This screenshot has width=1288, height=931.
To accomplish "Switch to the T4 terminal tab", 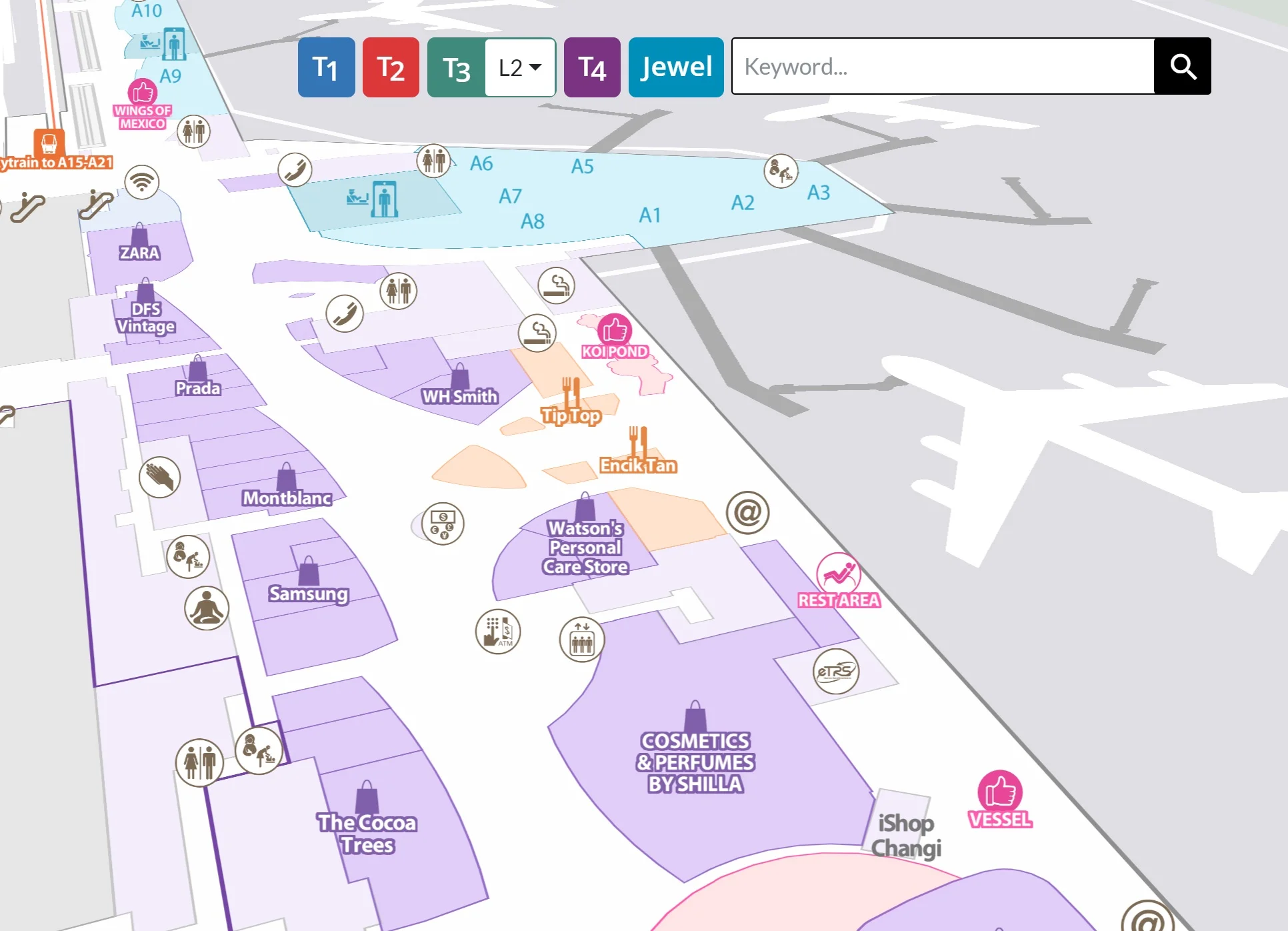I will point(592,67).
